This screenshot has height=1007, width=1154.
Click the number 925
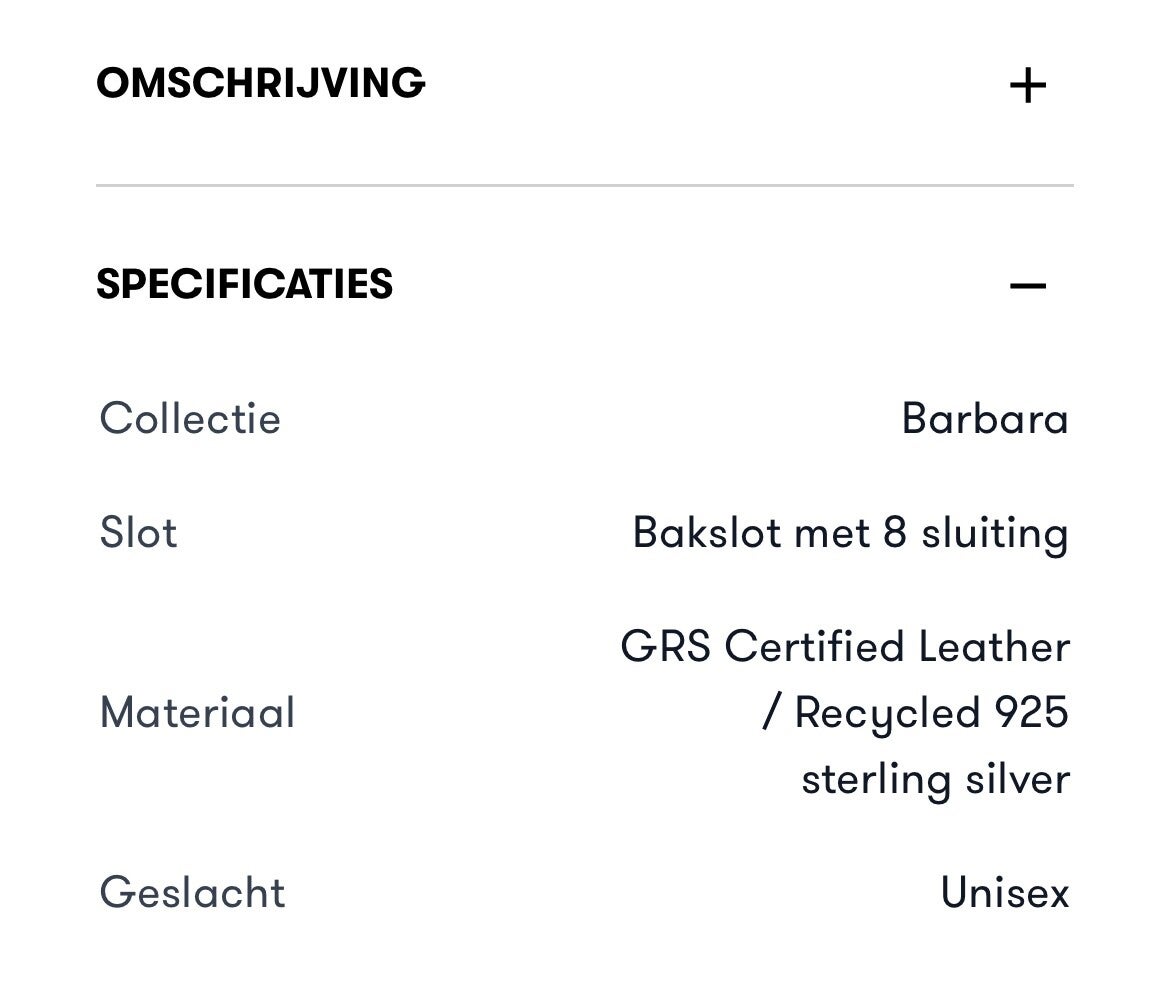[1031, 713]
